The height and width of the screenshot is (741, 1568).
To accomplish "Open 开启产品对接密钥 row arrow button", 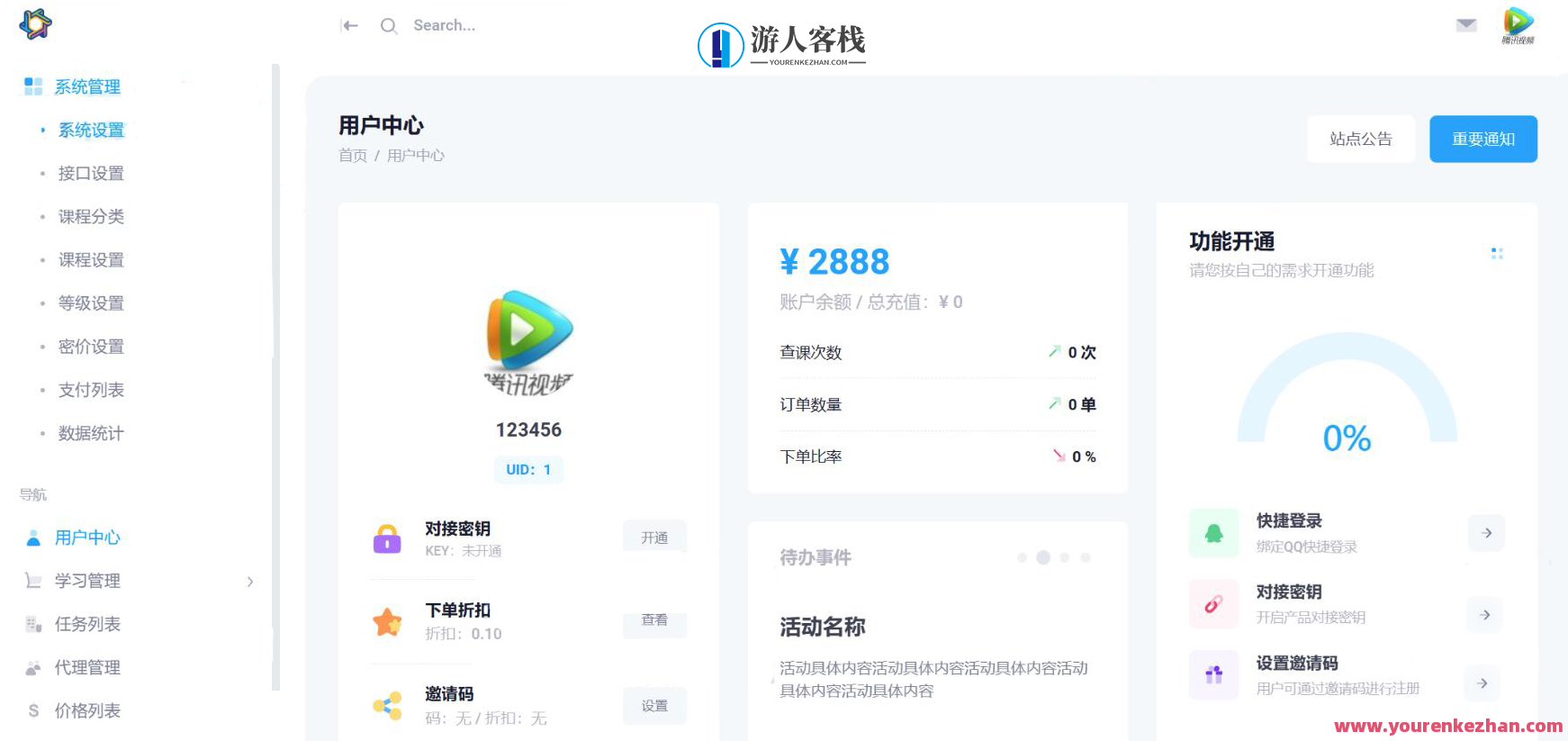I will pos(1485,615).
